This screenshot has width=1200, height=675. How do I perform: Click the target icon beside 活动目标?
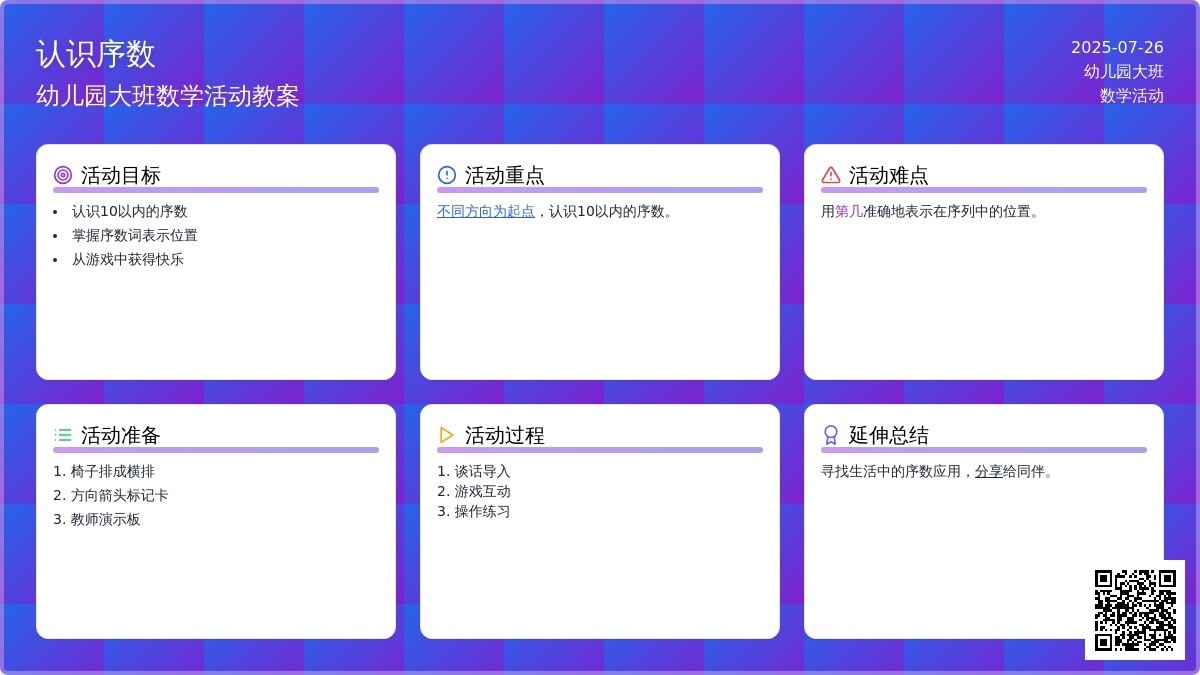63,175
